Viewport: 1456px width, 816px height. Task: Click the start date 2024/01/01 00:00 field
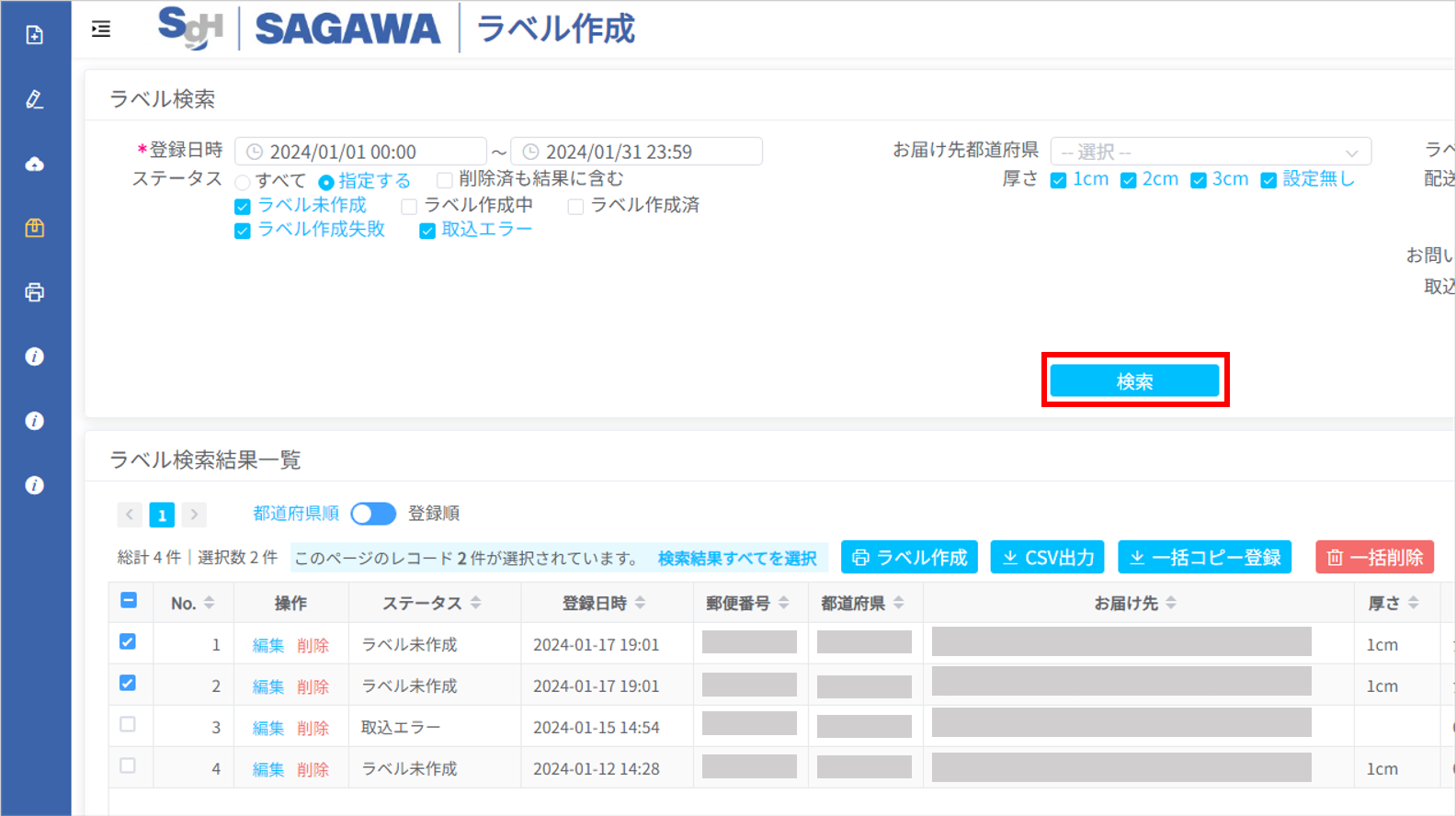pos(360,152)
